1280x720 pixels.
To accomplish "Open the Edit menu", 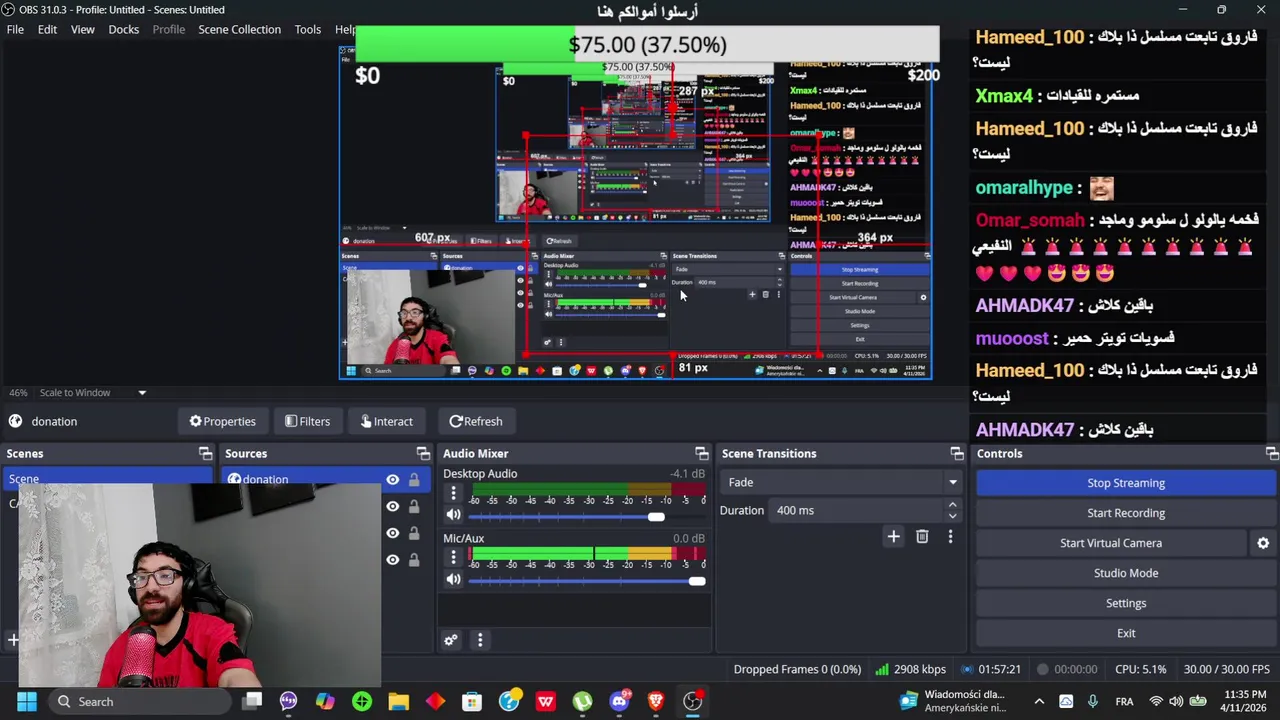I will click(x=47, y=29).
